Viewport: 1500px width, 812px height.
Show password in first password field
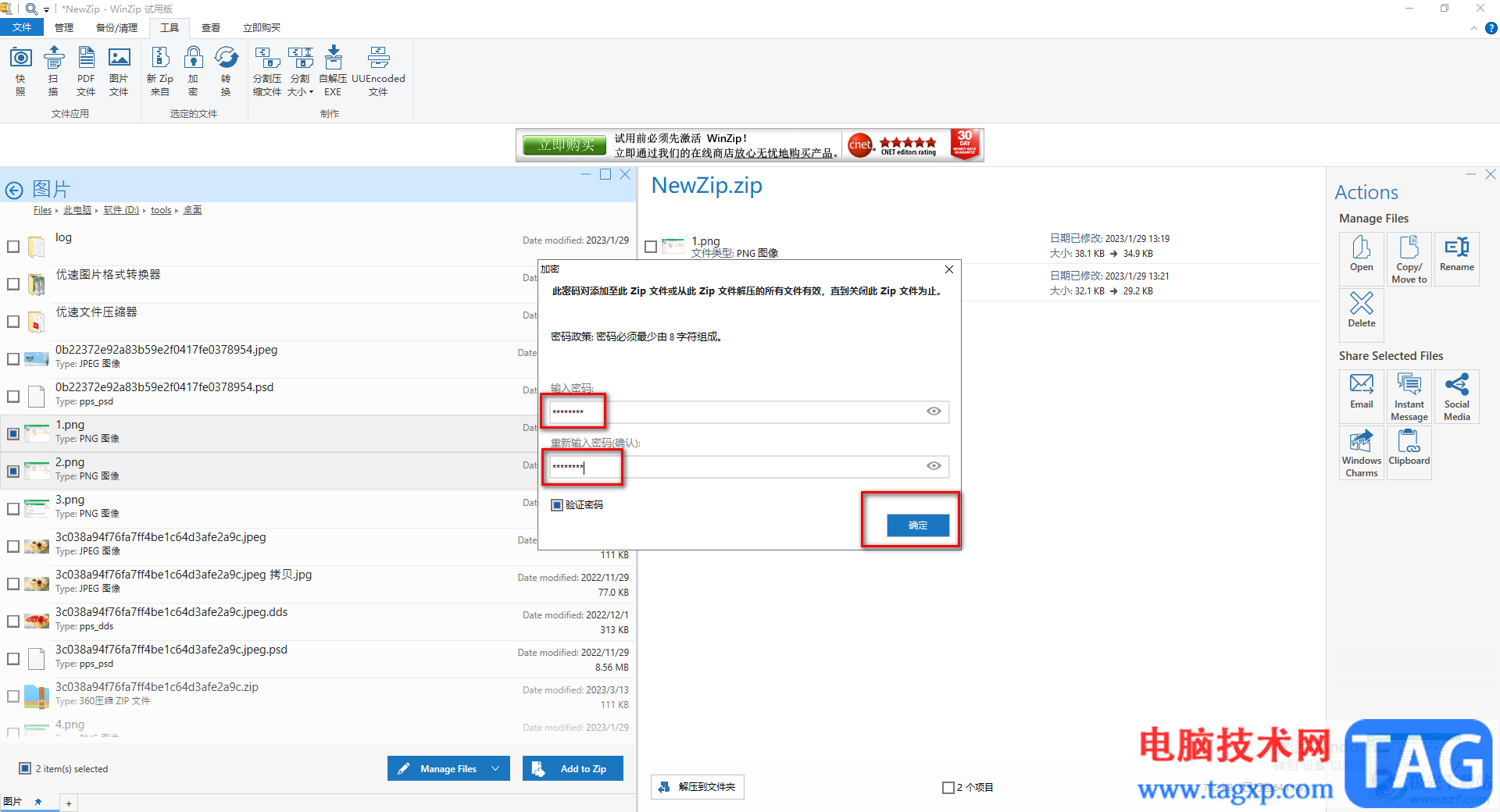pyautogui.click(x=934, y=411)
